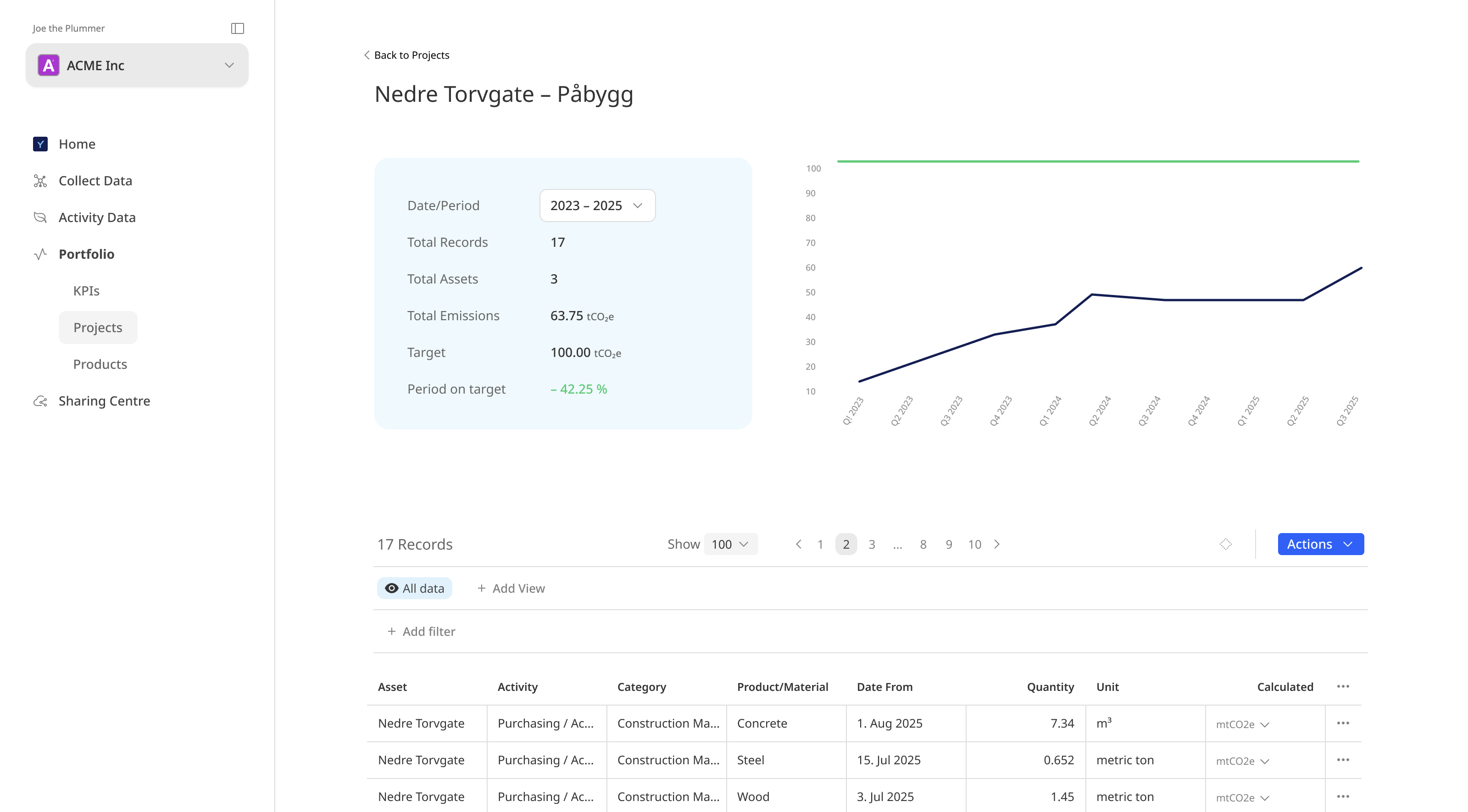Click the Portfolio pulse icon
The image size is (1468, 812).
[x=40, y=254]
